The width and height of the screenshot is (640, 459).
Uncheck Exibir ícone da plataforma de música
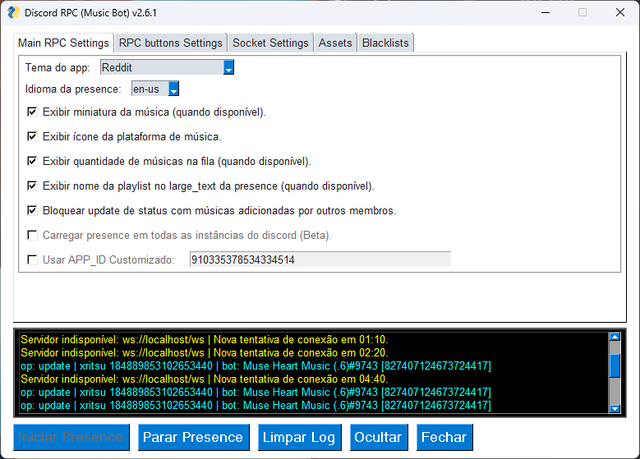32,136
